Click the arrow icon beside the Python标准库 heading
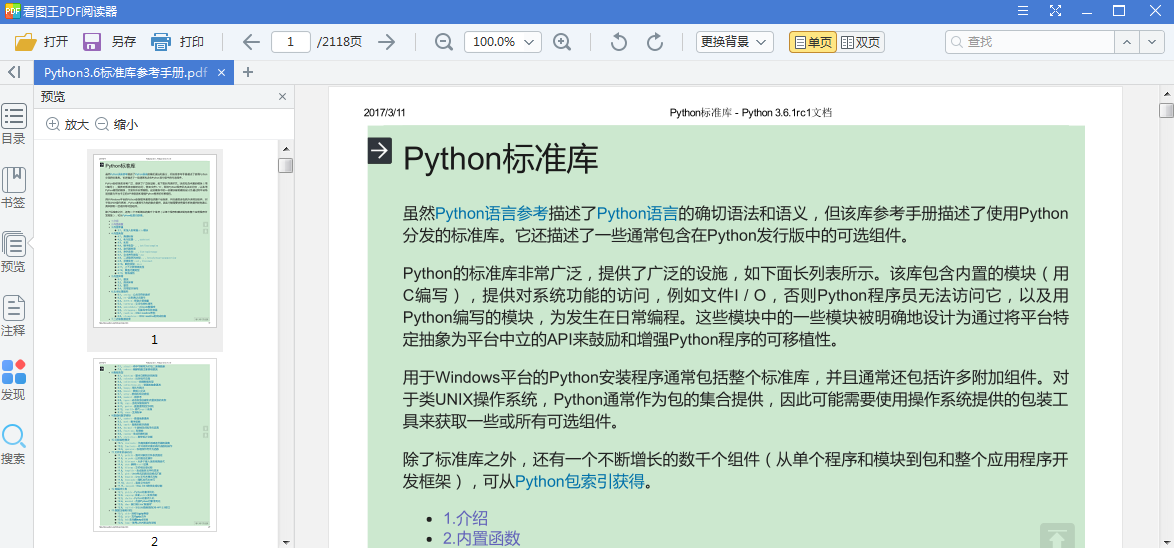Image resolution: width=1174 pixels, height=548 pixels. (380, 150)
